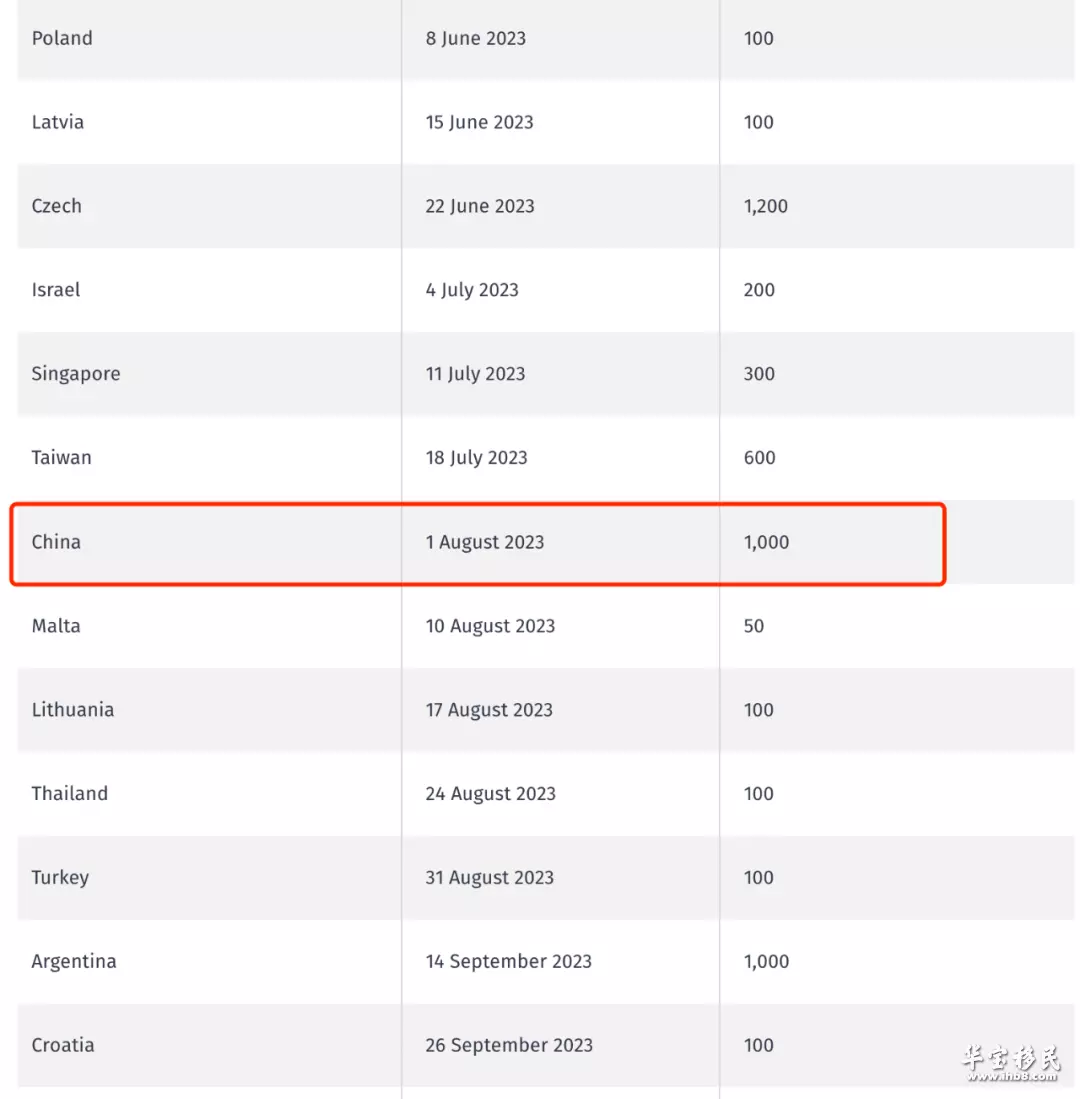Select China's 1,000 quota value
Image resolution: width=1080 pixels, height=1099 pixels.
[x=766, y=542]
